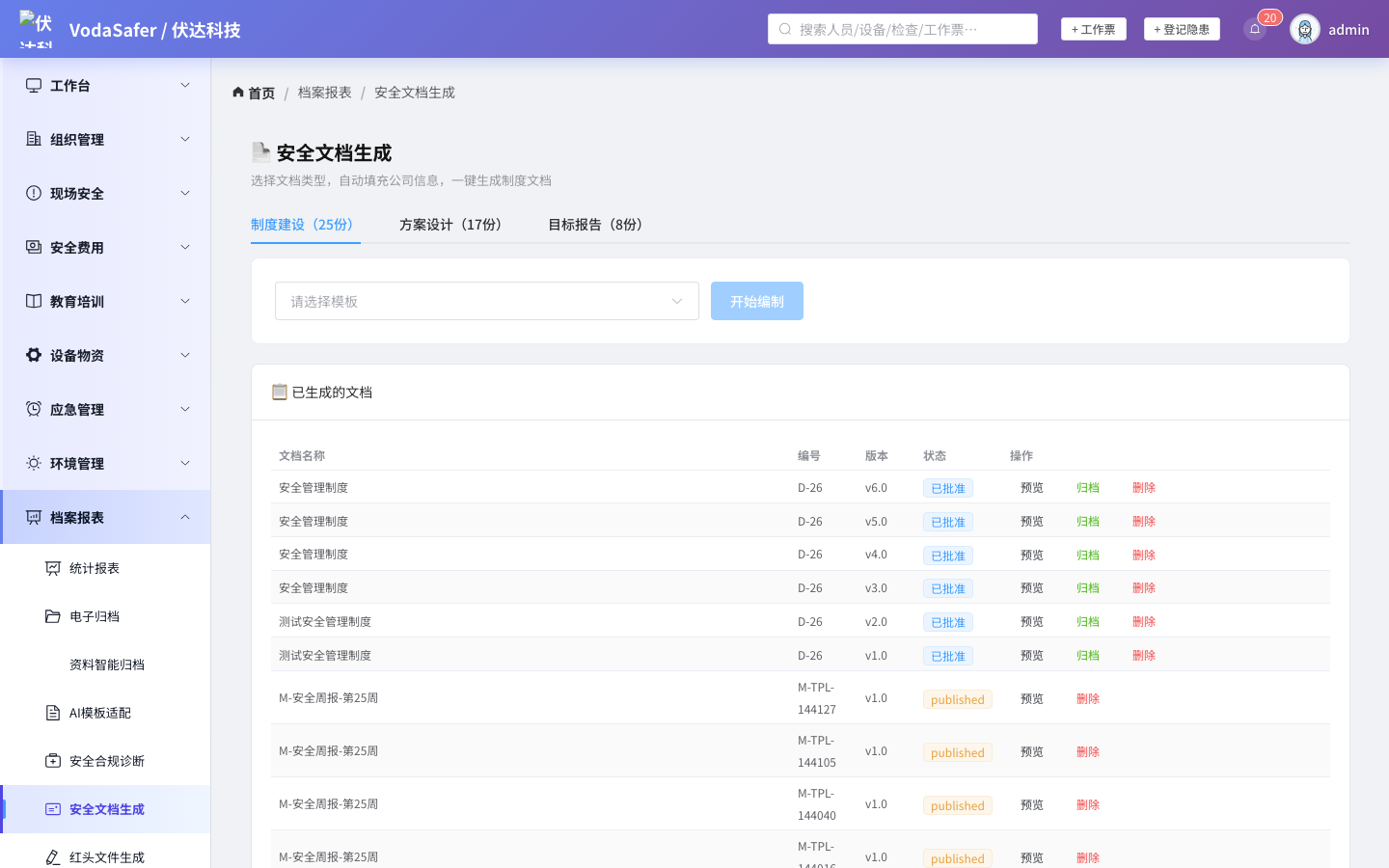Click the 现场安全 warning icon
Screen dimensions: 1389x868
(x=34, y=193)
